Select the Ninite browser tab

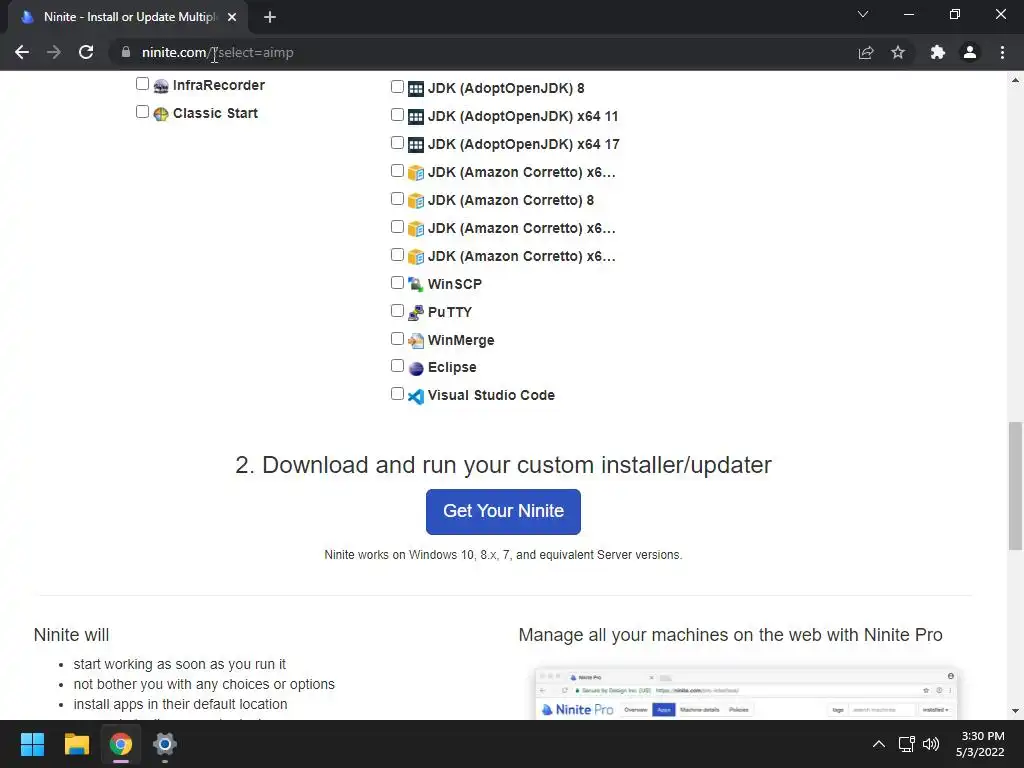tap(127, 17)
